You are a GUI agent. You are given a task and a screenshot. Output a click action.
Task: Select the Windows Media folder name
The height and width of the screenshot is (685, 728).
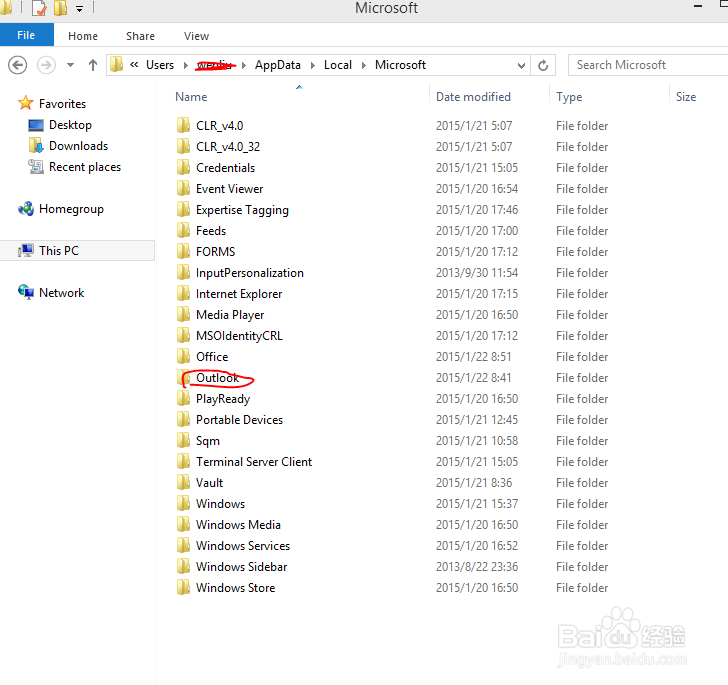click(238, 525)
